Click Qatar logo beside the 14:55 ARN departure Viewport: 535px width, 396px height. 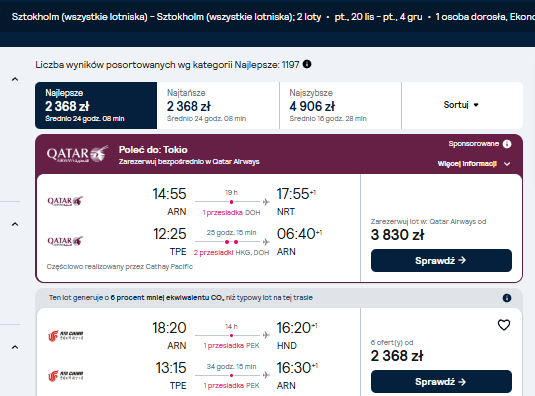click(65, 201)
